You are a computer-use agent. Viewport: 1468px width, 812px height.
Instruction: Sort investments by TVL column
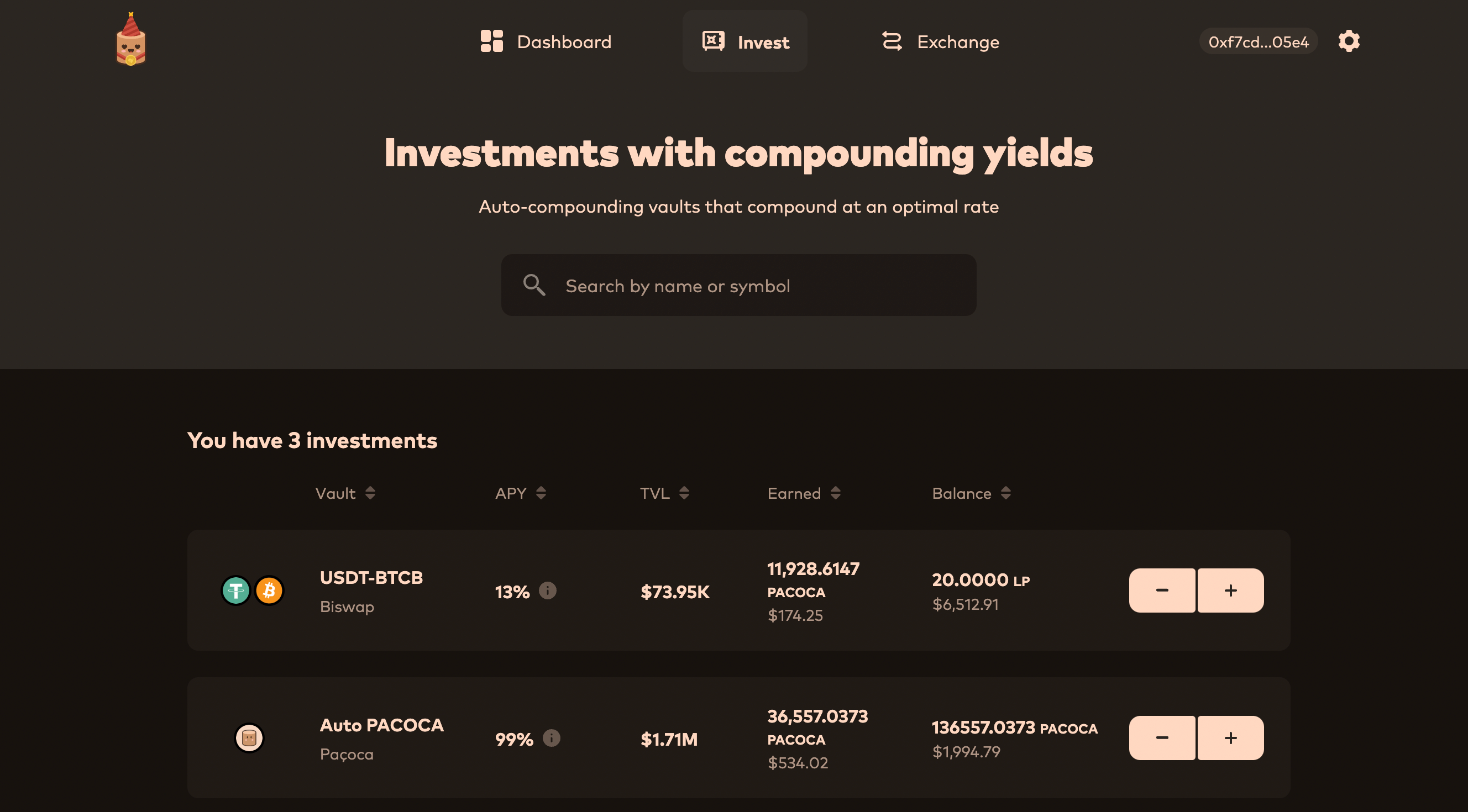pos(664,493)
